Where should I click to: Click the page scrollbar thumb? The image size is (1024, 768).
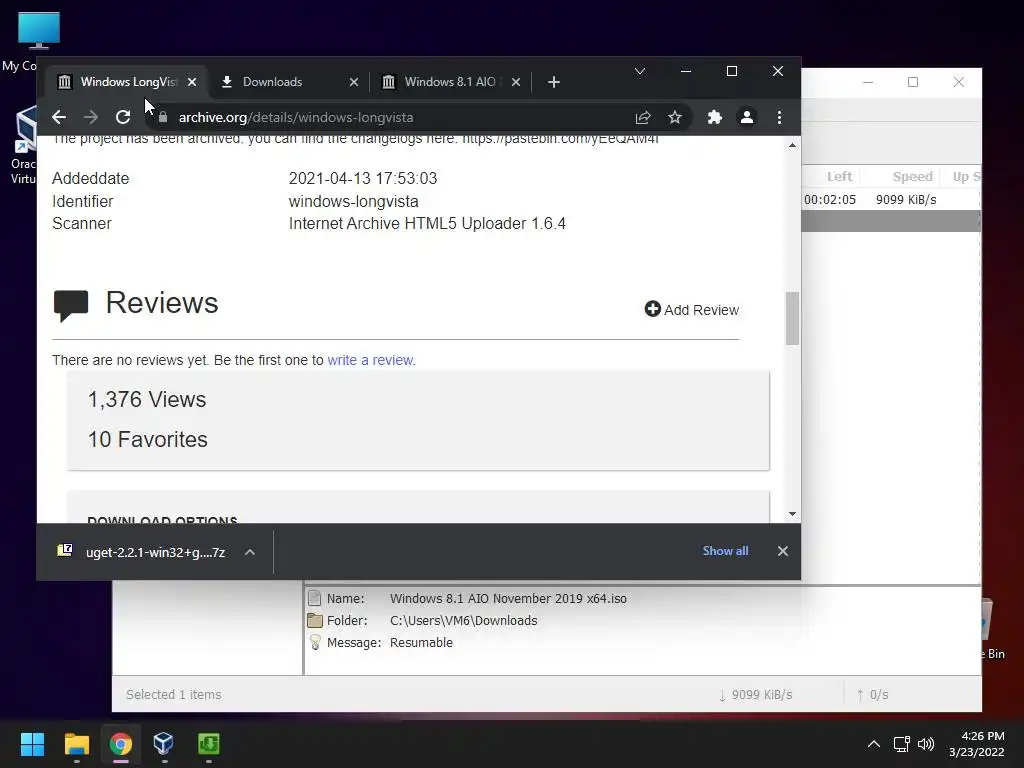tap(792, 318)
